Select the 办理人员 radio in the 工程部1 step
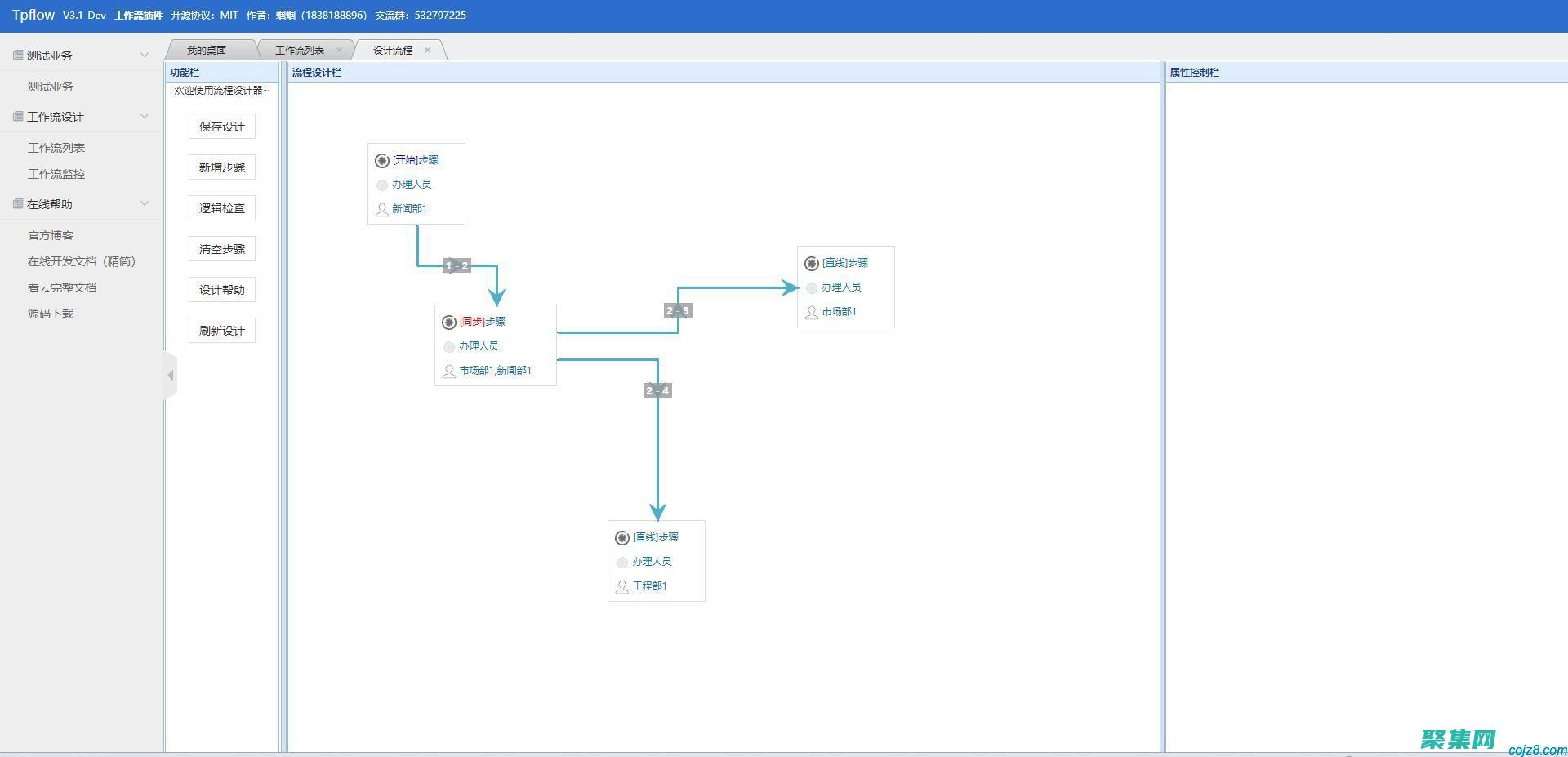The width and height of the screenshot is (1568, 757). click(621, 563)
